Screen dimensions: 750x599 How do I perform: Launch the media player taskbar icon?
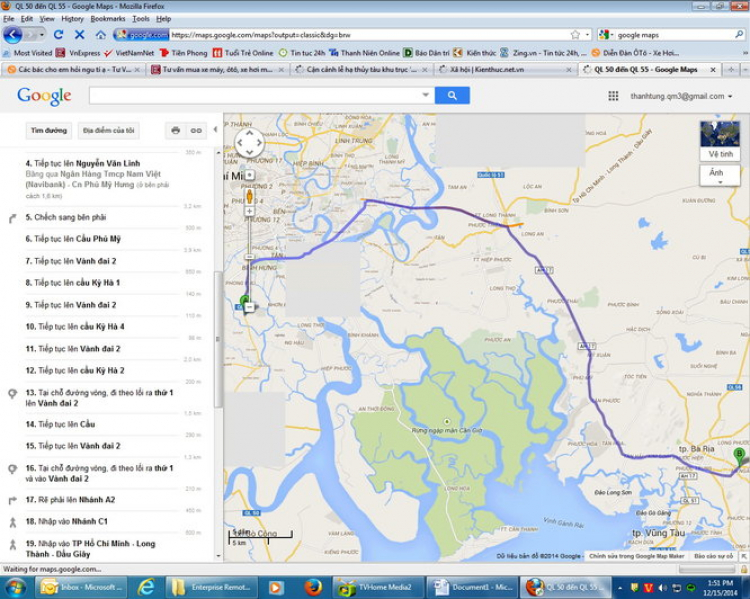point(275,587)
